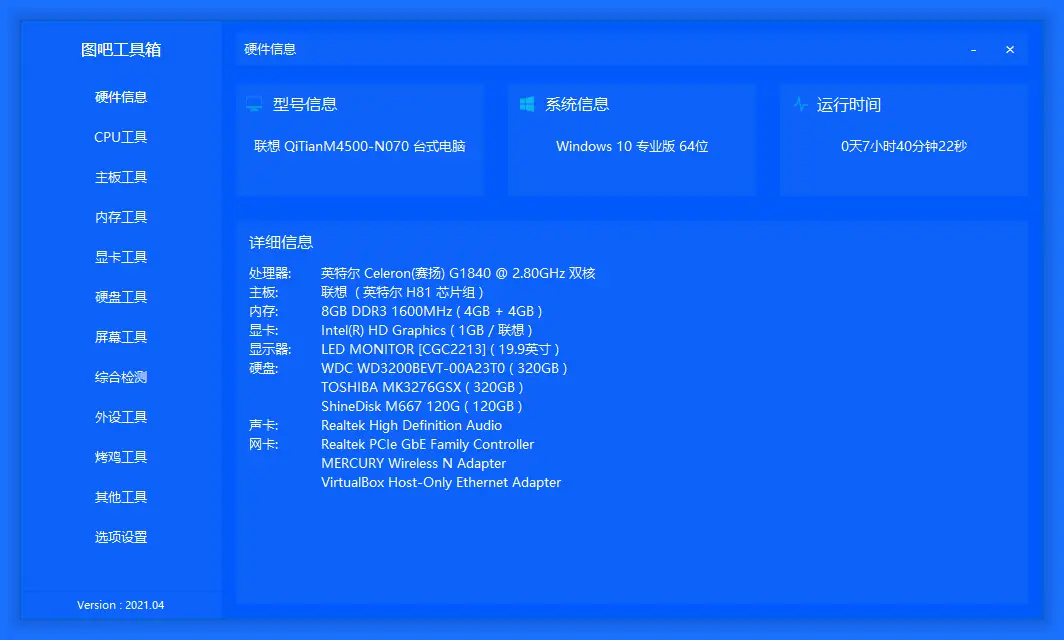Click the 联想 H81 芯片组 motherboard line
The image size is (1064, 640).
click(x=402, y=292)
